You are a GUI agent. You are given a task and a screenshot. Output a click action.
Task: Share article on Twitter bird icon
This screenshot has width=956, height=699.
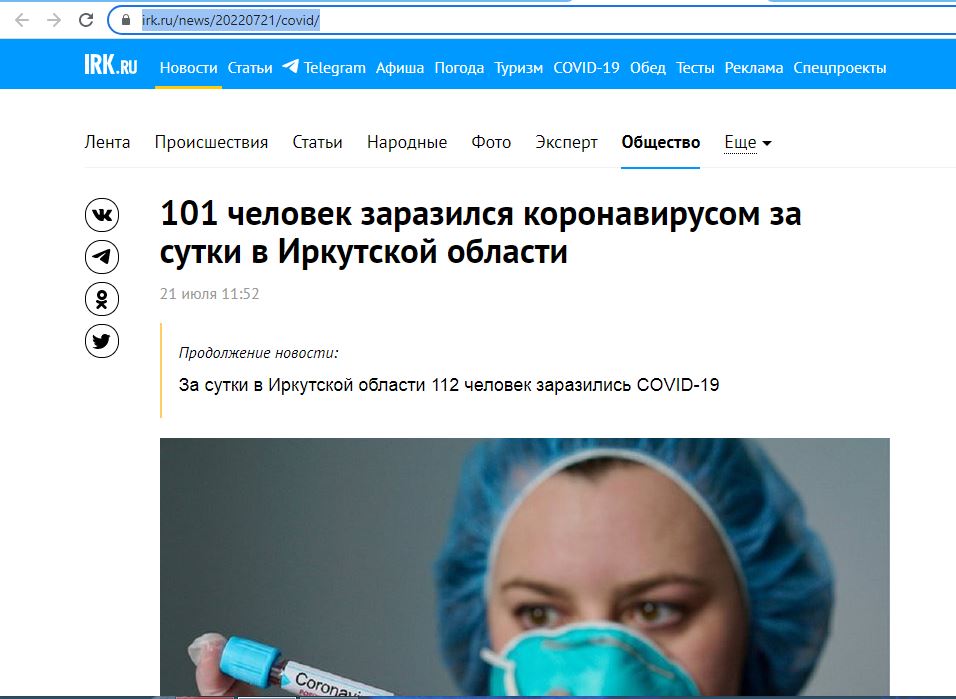(x=102, y=341)
